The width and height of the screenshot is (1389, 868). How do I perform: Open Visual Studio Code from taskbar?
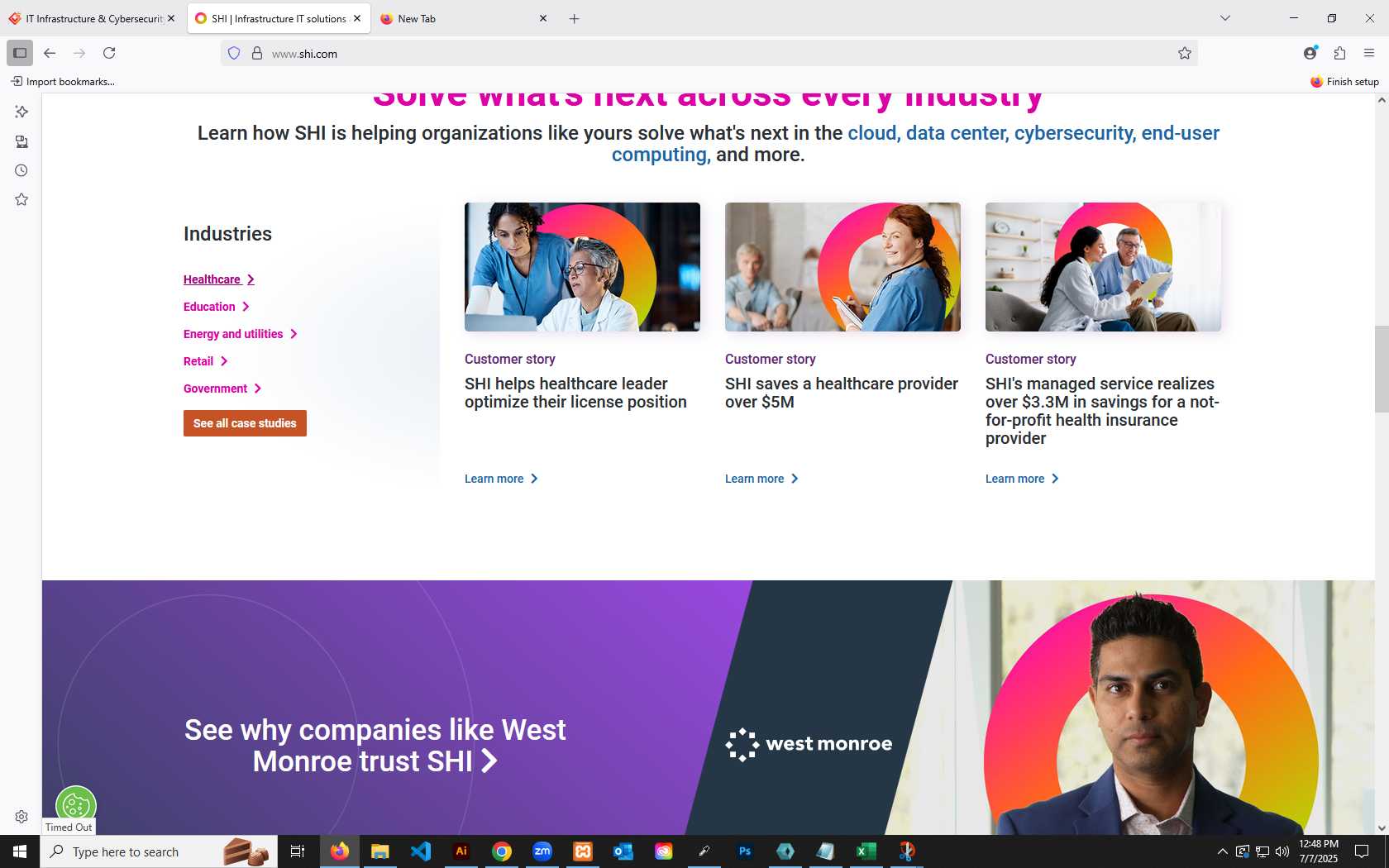coord(421,851)
